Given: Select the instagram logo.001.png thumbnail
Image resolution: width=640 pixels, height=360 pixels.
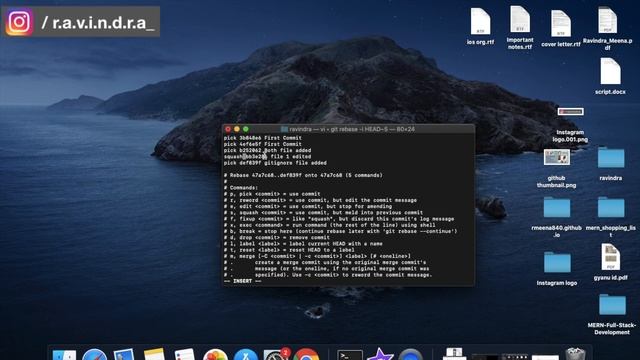Looking at the screenshot, I should coord(570,111).
